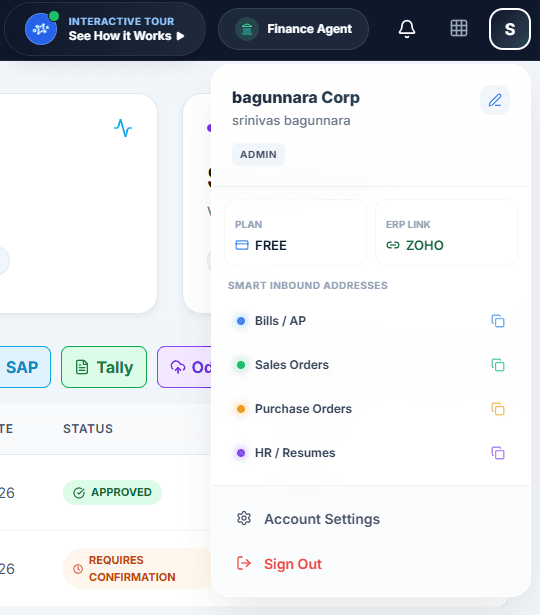Viewport: 540px width, 615px height.
Task: Click the Finance Agent bank building icon
Action: [x=247, y=29]
